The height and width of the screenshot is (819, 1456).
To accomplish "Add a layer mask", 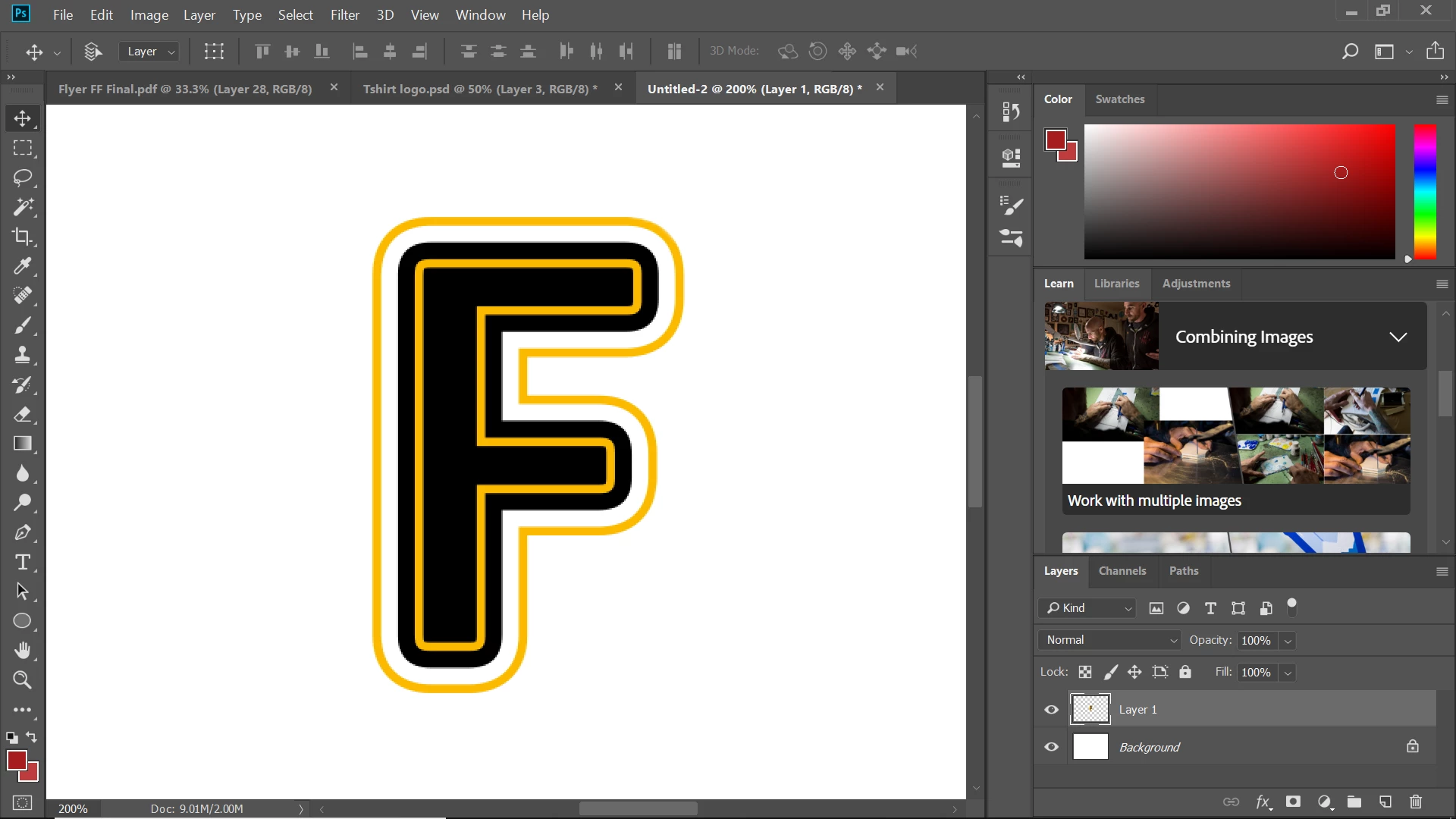I will (1293, 802).
